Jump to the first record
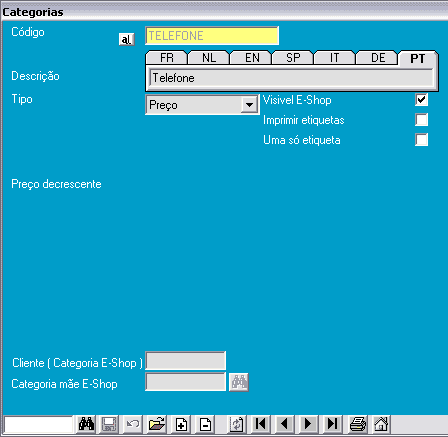Viewport: 448px width, 437px height. click(261, 424)
